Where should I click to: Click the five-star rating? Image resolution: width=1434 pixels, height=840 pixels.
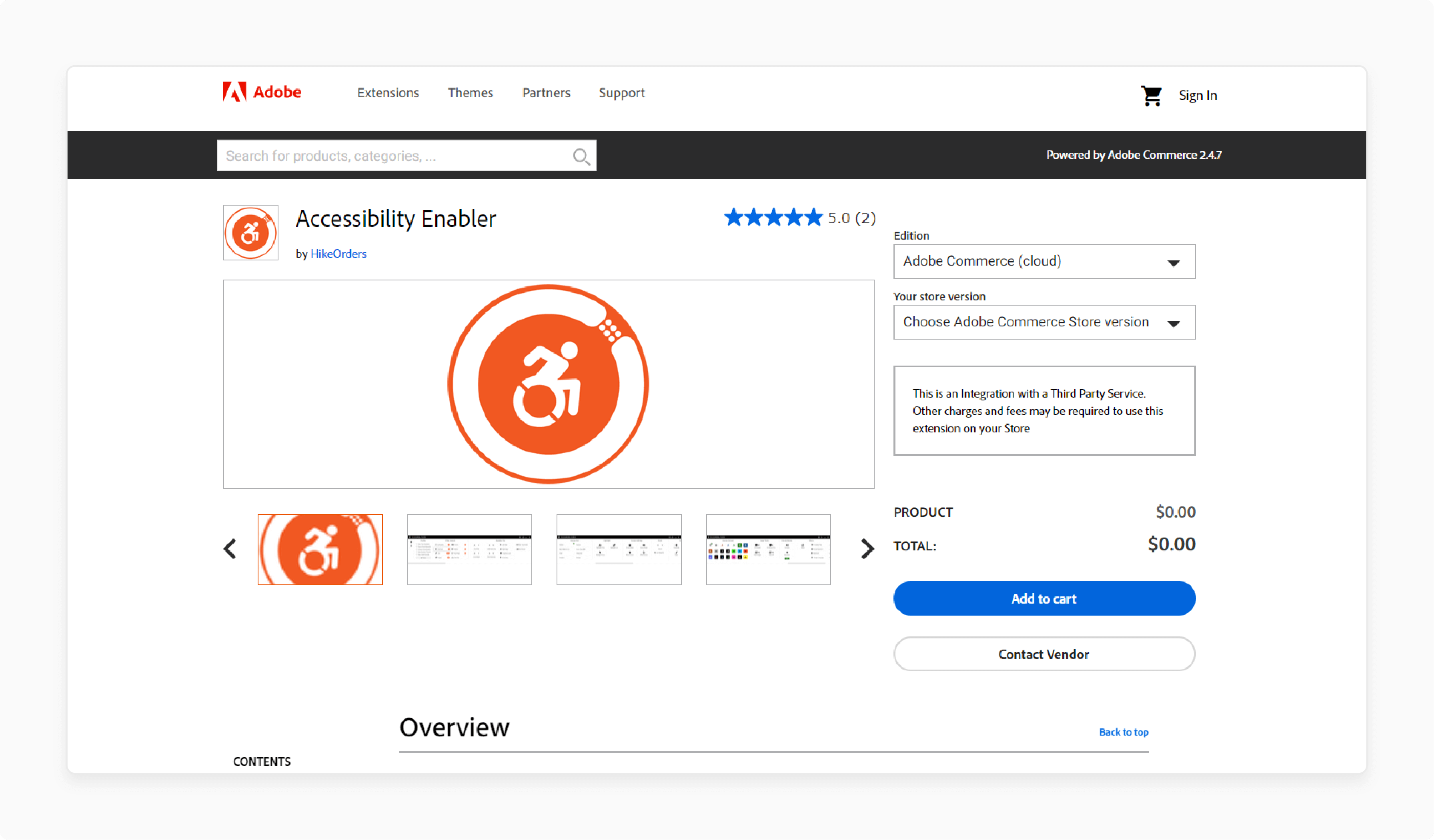point(773,217)
